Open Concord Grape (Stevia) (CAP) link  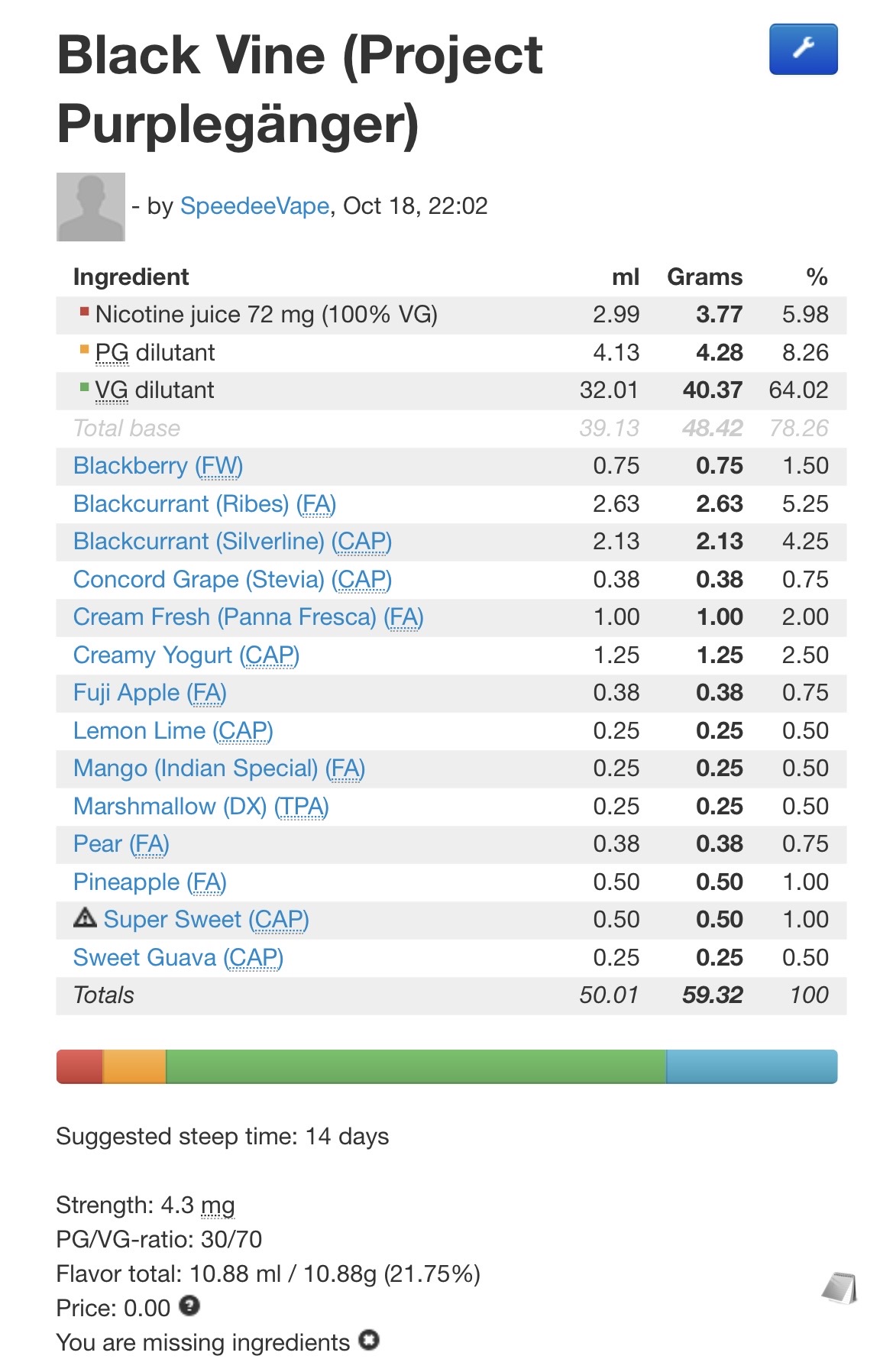[x=232, y=580]
